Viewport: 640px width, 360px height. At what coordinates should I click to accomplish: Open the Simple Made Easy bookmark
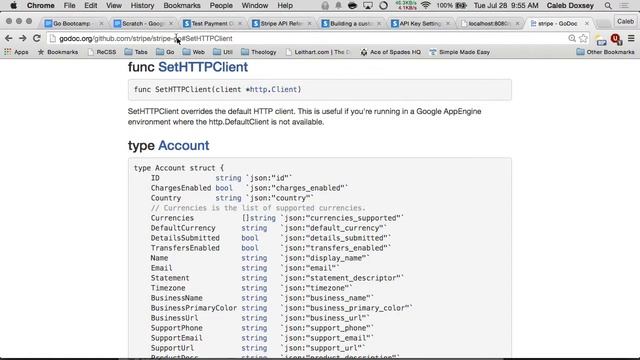[460, 52]
